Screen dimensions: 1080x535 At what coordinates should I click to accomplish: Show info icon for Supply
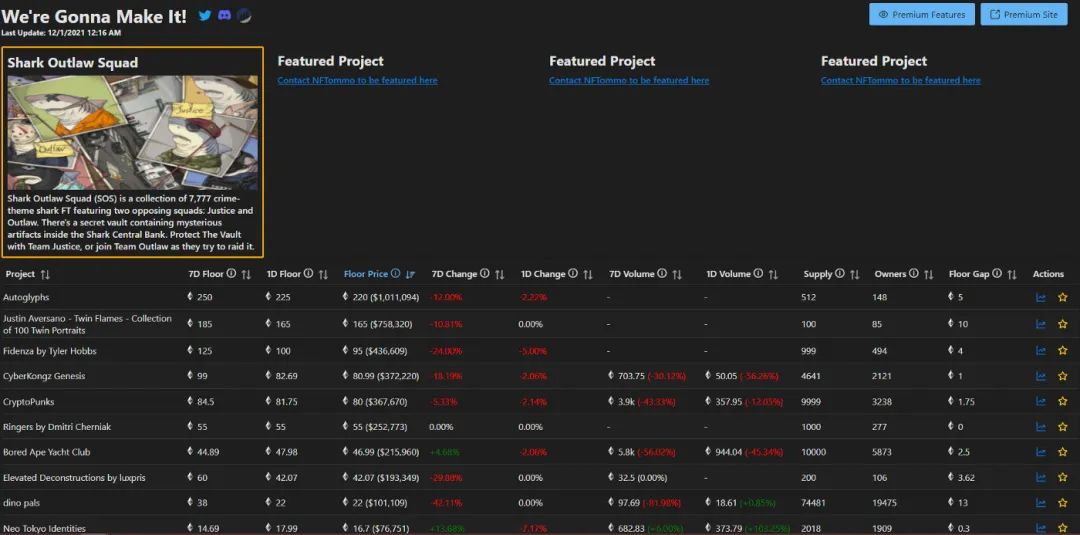tap(840, 274)
